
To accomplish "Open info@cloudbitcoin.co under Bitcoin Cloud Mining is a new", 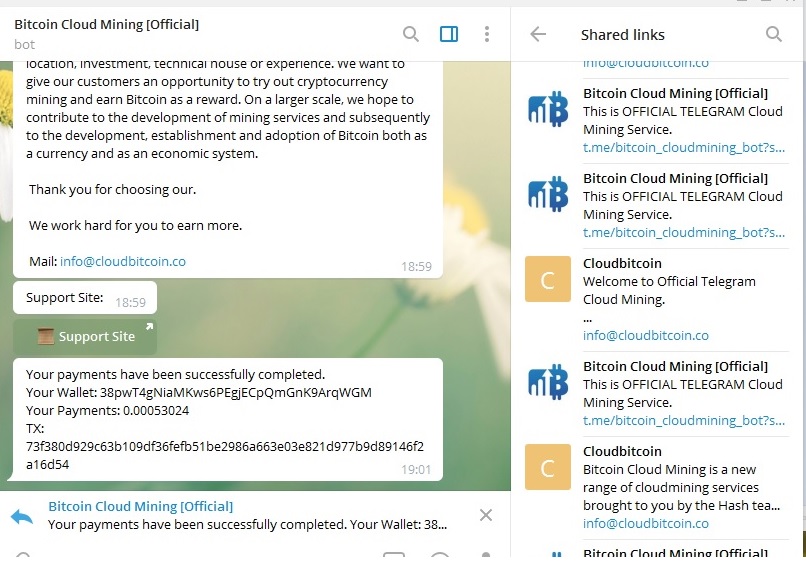I will pos(646,523).
